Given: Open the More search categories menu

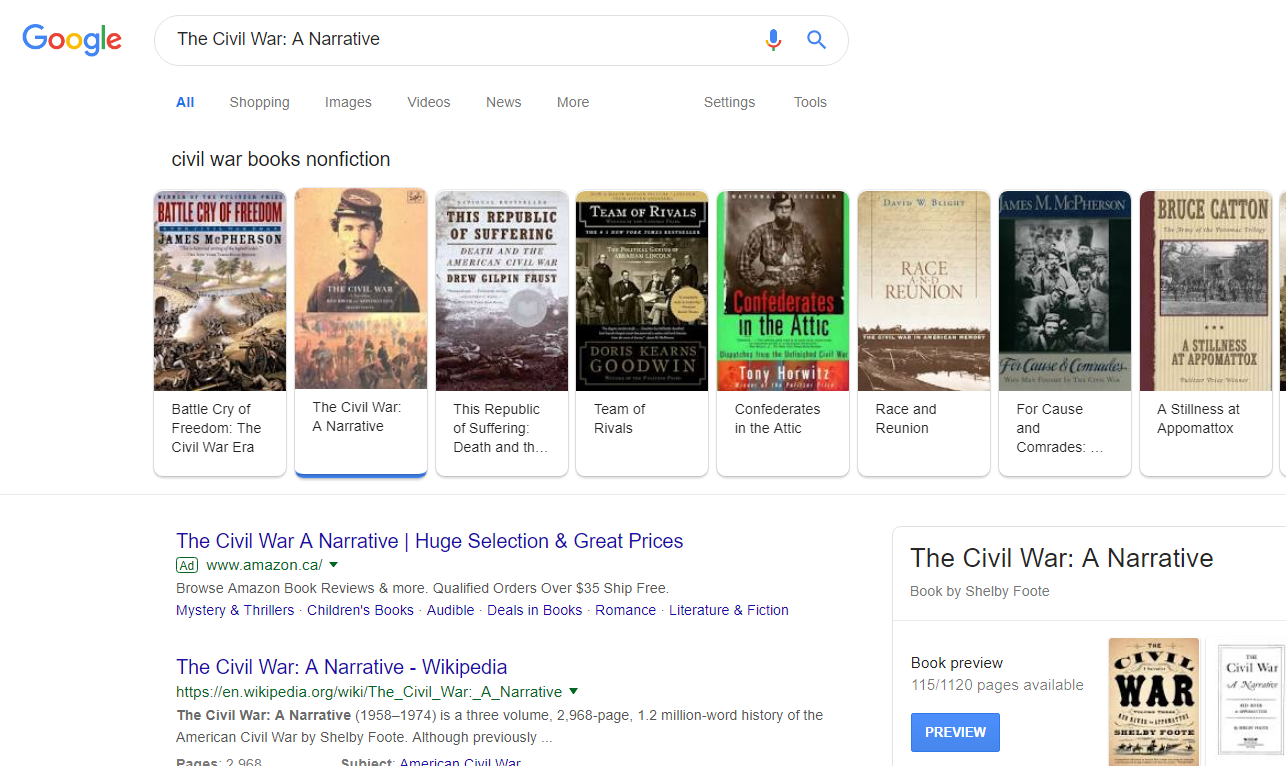Looking at the screenshot, I should [573, 102].
